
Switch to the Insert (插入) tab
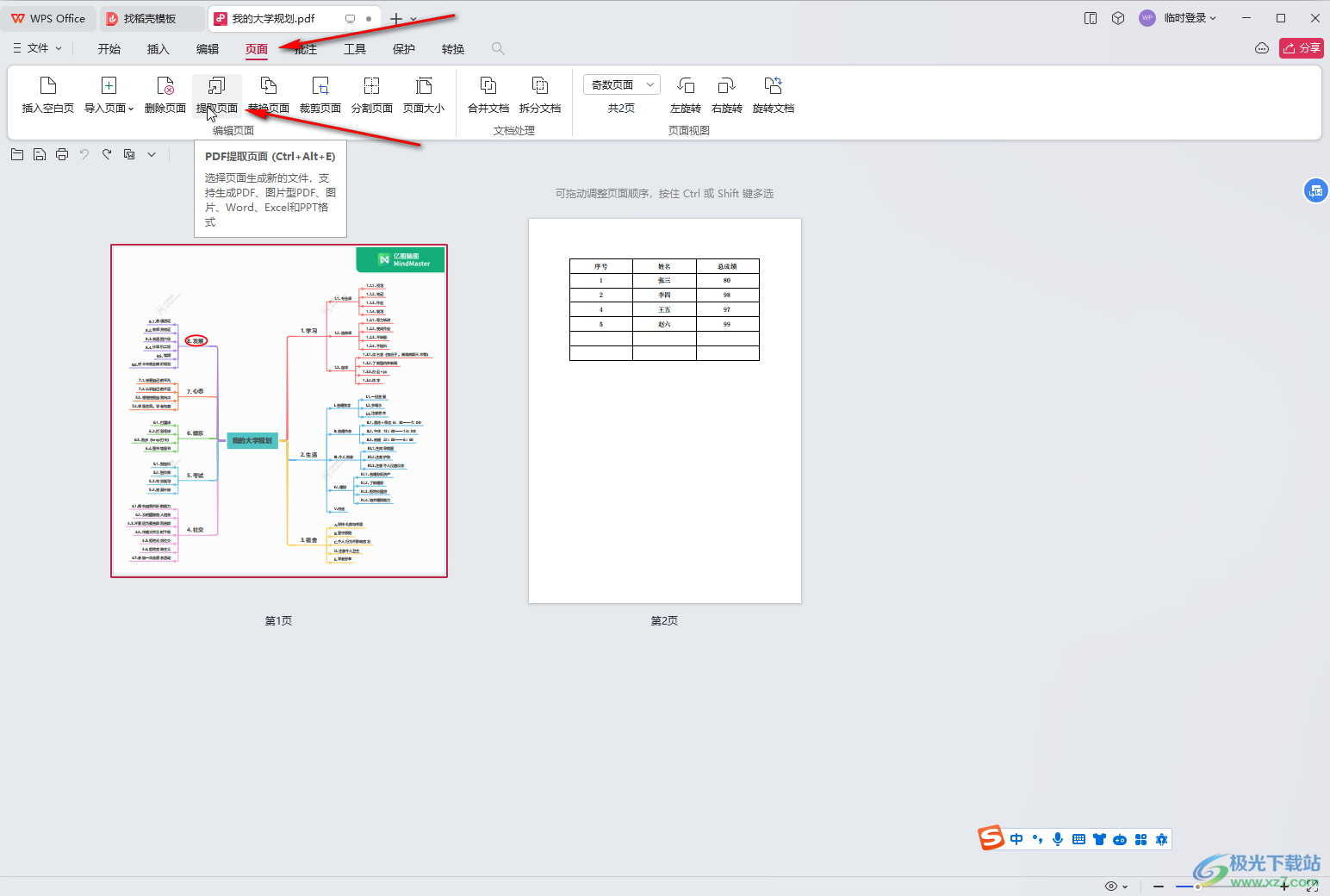(158, 49)
